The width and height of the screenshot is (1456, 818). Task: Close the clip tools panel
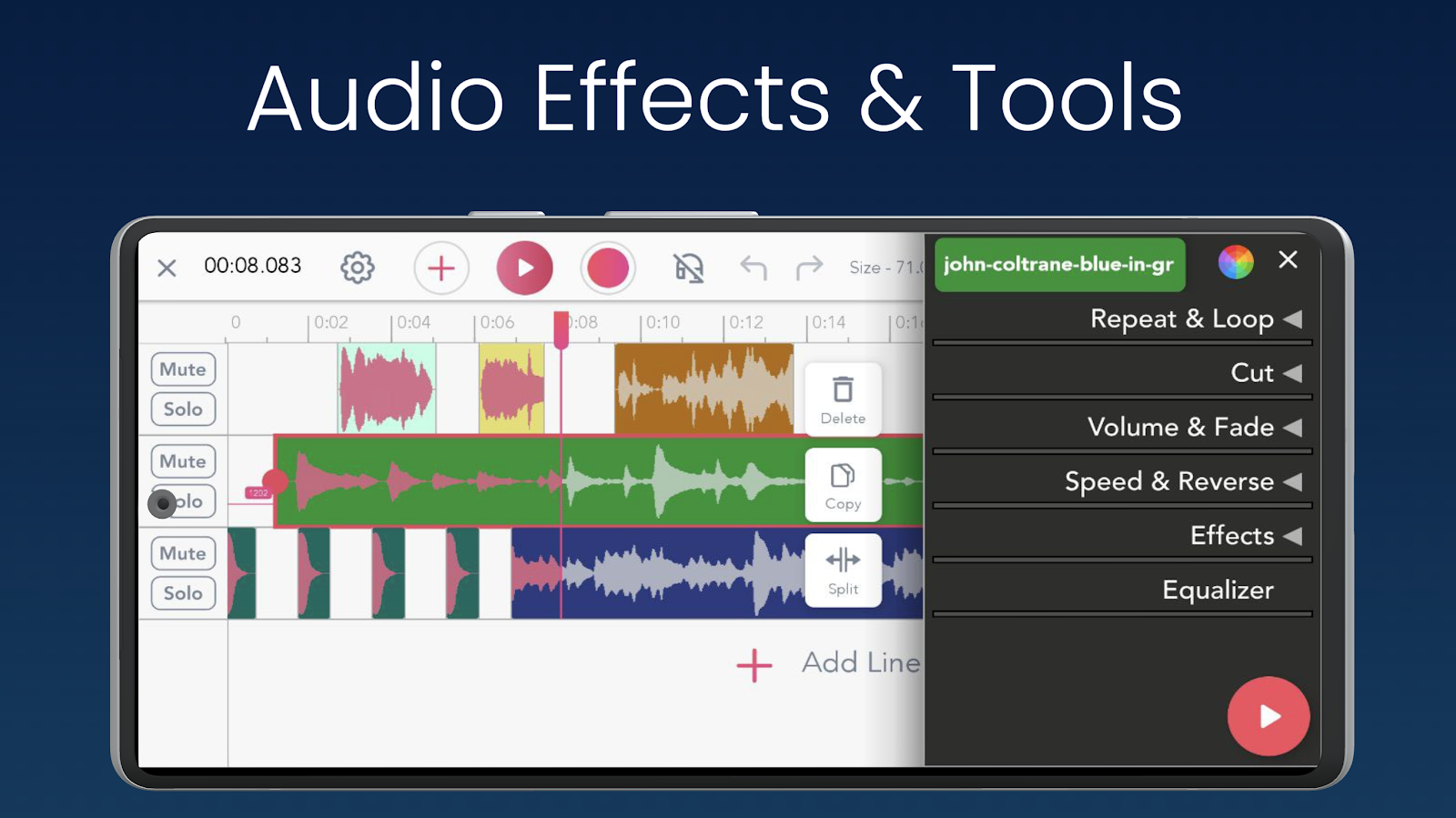[x=1288, y=260]
